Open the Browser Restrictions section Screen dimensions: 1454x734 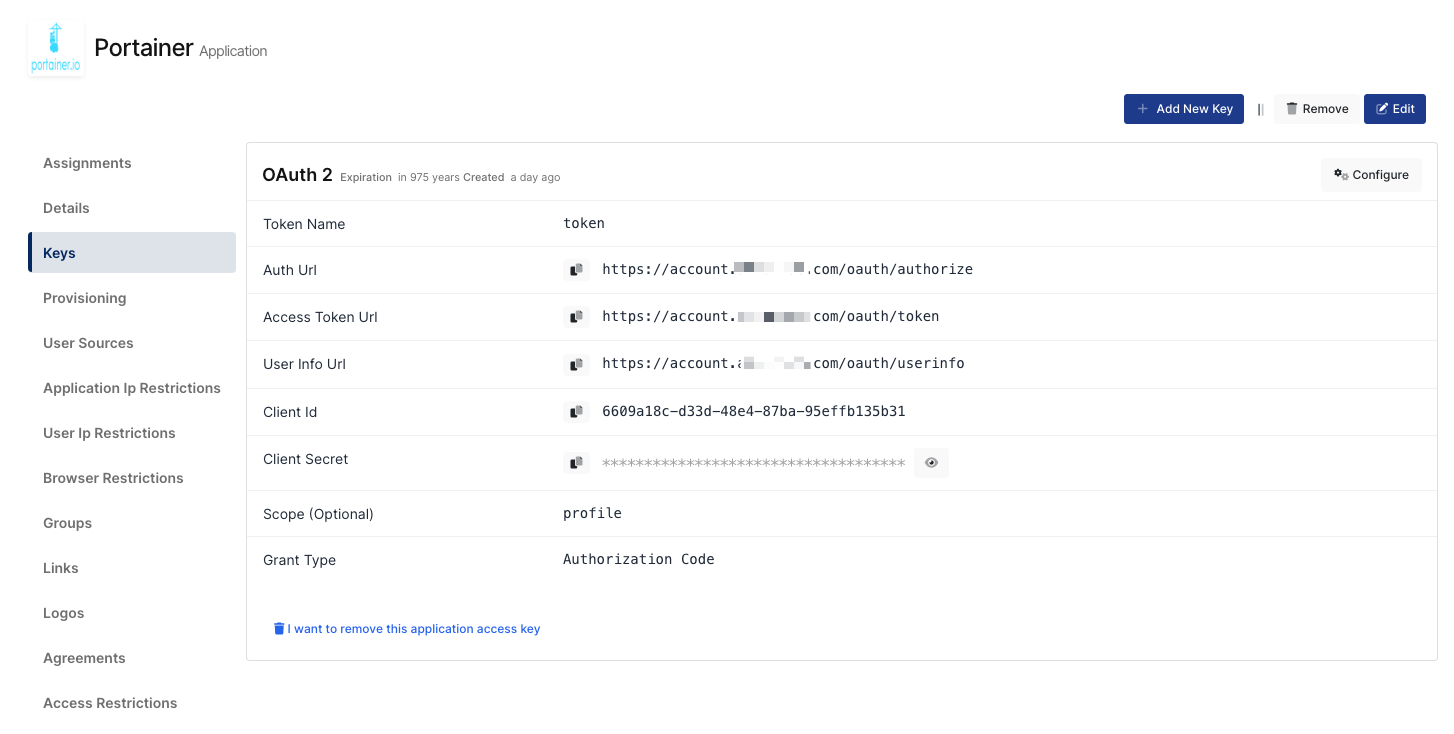pos(113,478)
